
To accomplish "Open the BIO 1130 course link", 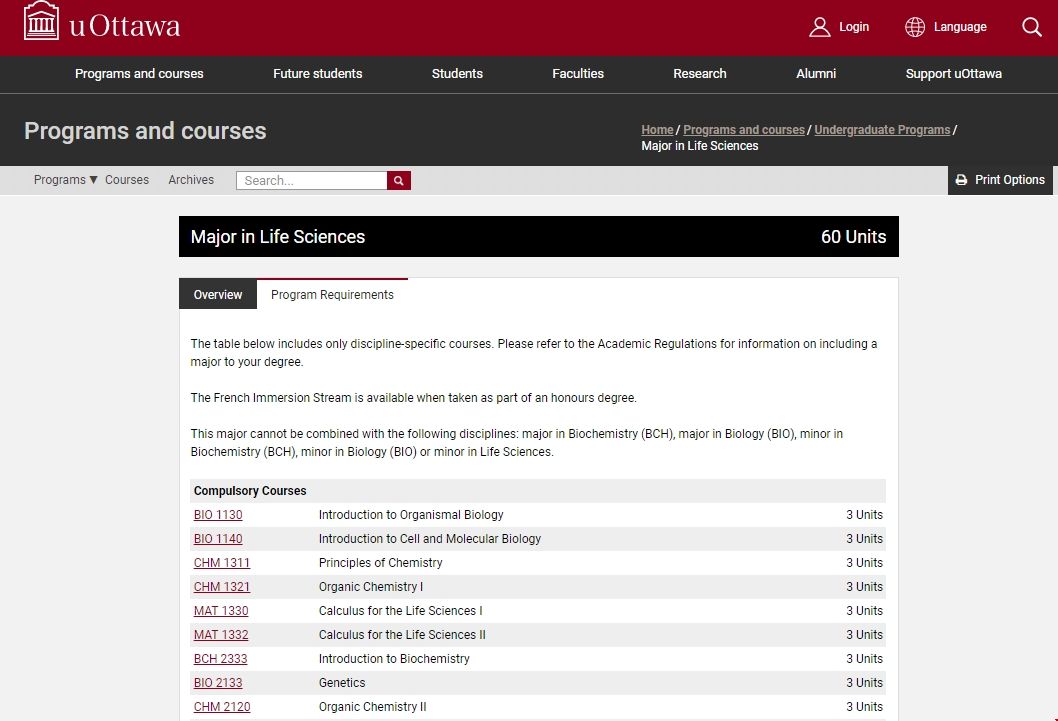I will pos(218,515).
